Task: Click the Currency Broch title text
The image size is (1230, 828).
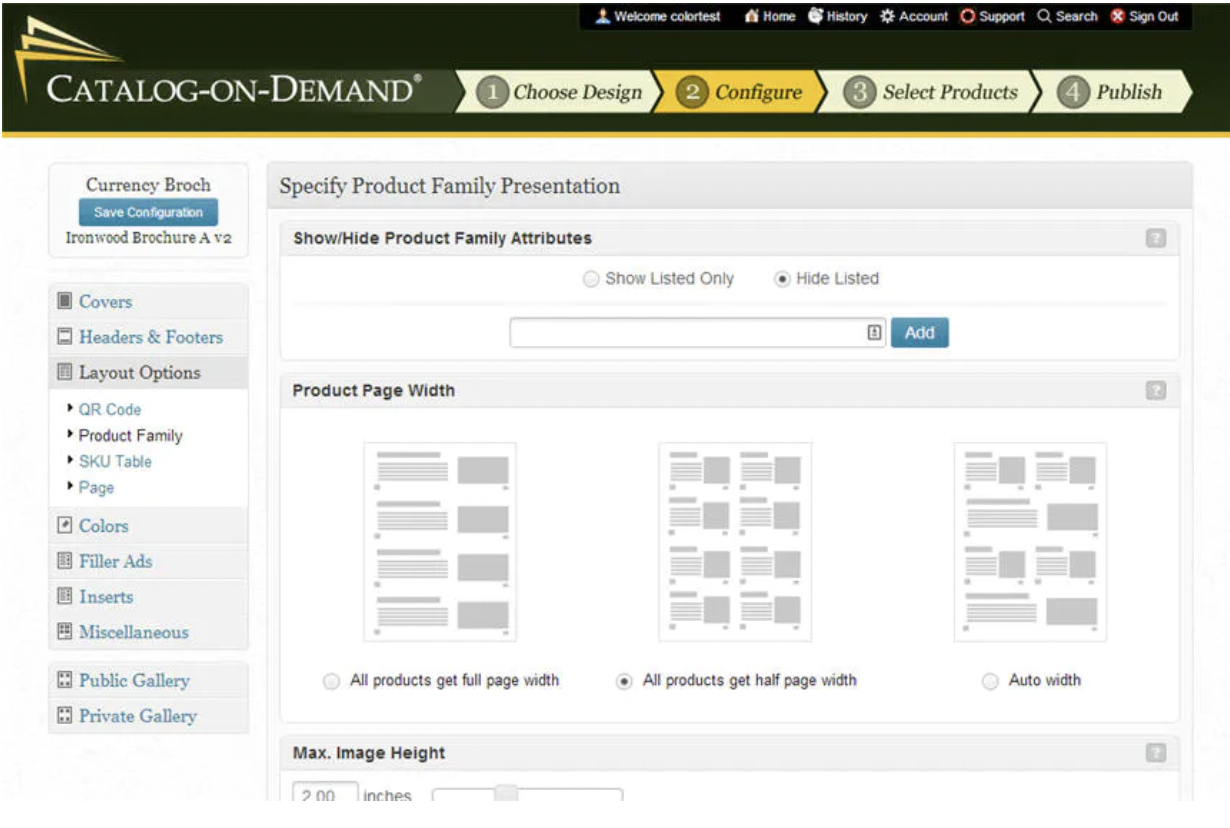Action: click(x=148, y=185)
